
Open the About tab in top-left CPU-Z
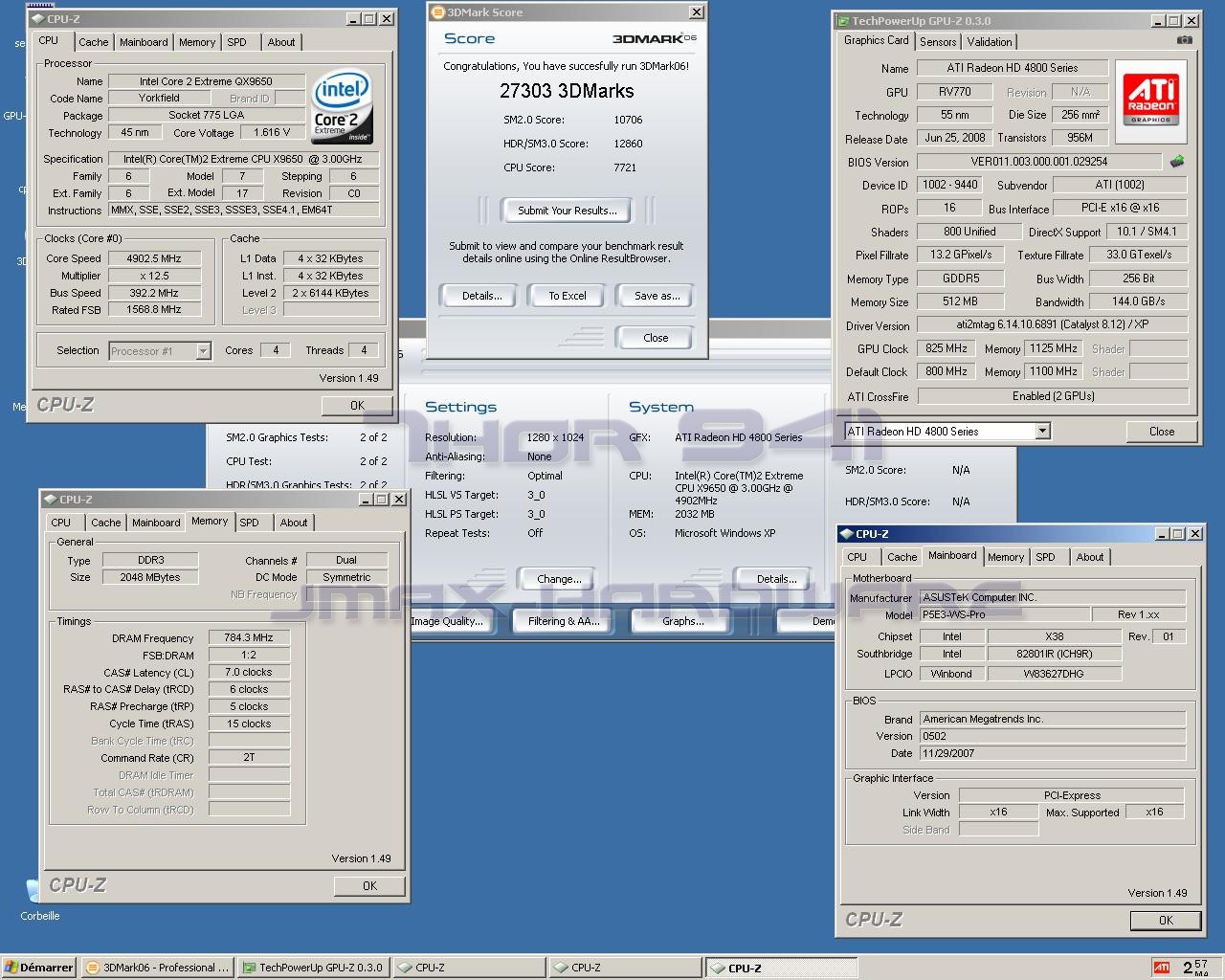(x=281, y=42)
